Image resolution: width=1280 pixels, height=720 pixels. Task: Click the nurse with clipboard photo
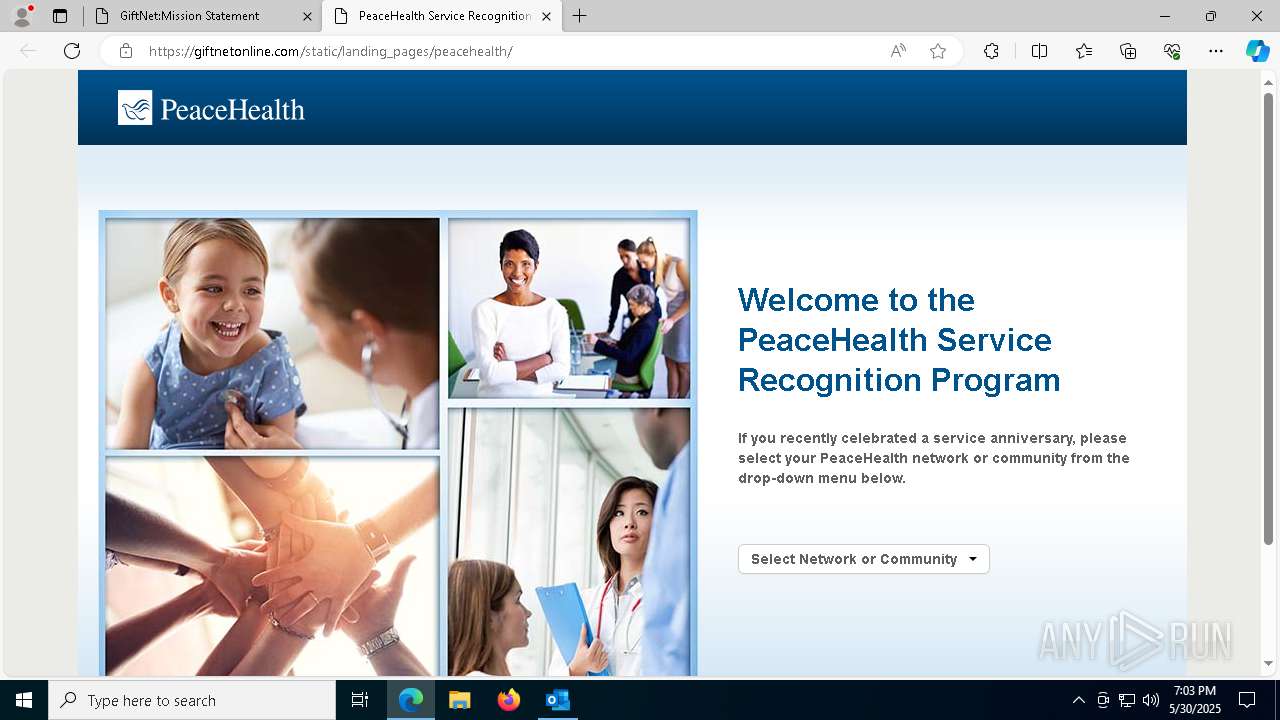click(569, 541)
